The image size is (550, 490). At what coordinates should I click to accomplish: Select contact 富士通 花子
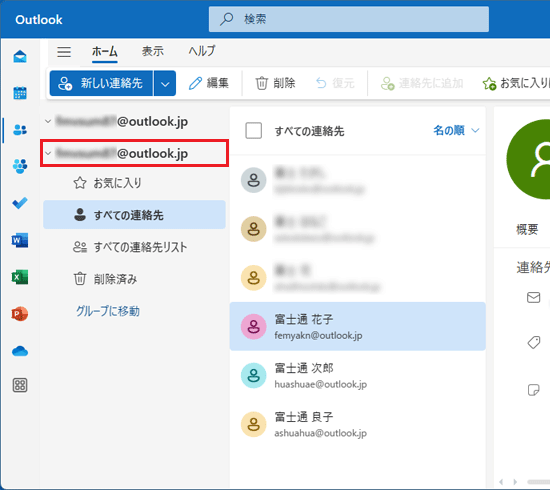(357, 326)
